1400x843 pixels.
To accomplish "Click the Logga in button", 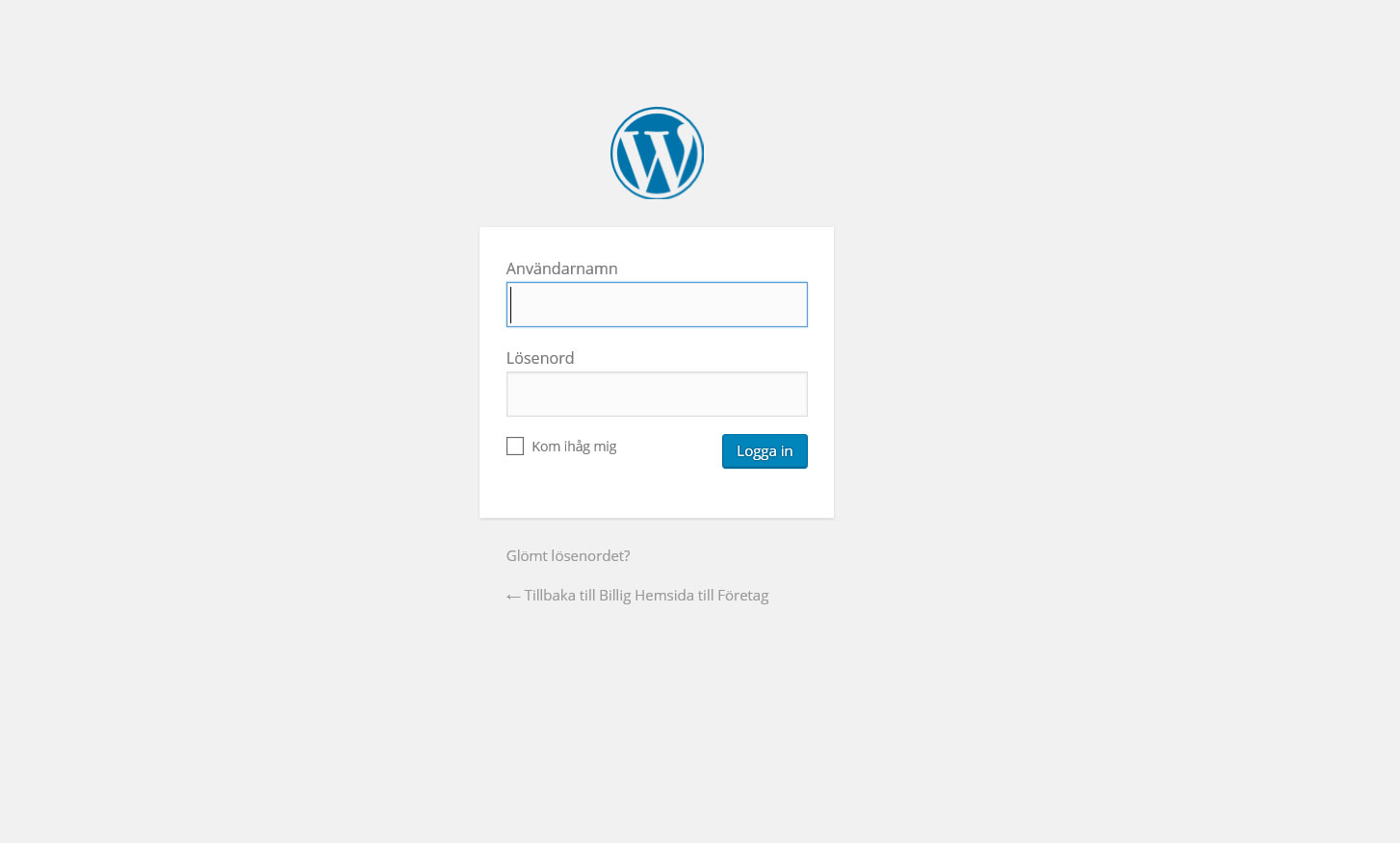I will click(x=765, y=451).
